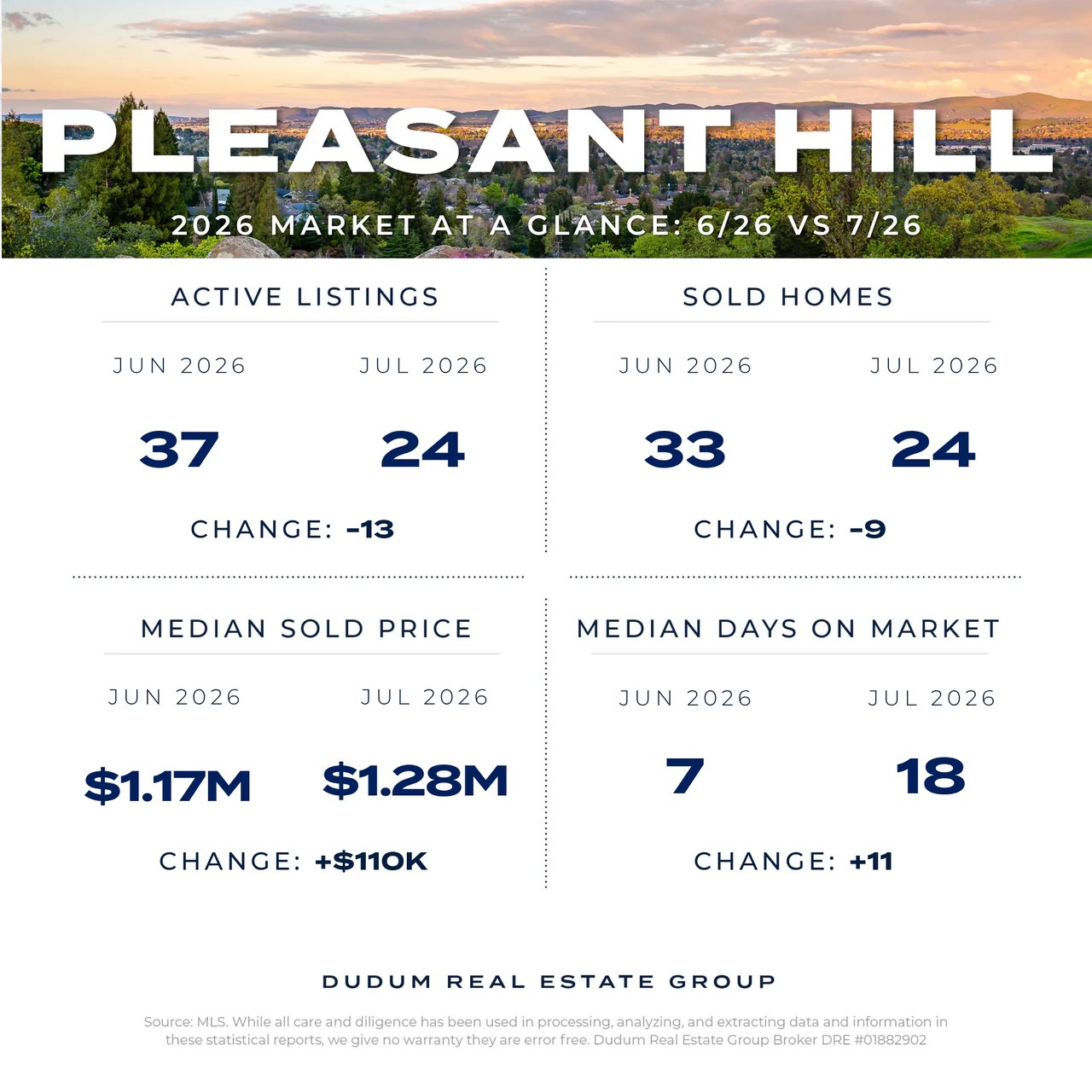Click the days on market value 7
This screenshot has width=1092, height=1092.
tap(685, 776)
